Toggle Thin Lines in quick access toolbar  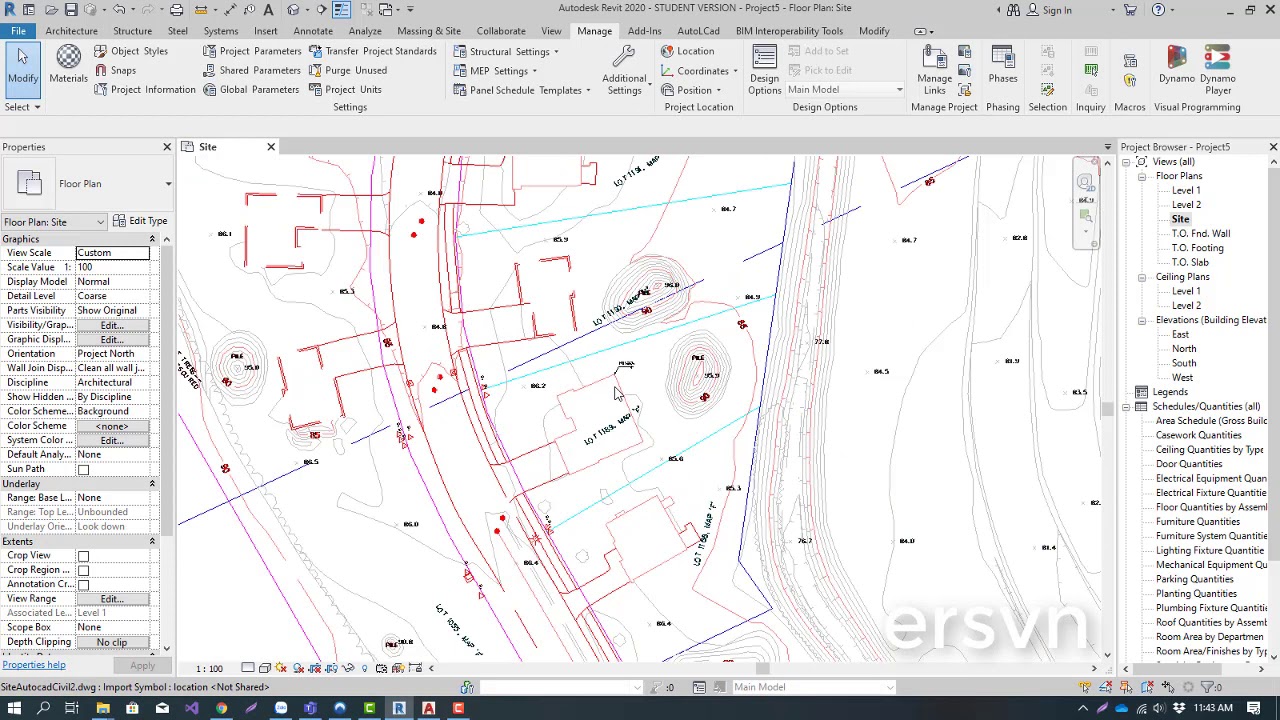click(x=341, y=9)
